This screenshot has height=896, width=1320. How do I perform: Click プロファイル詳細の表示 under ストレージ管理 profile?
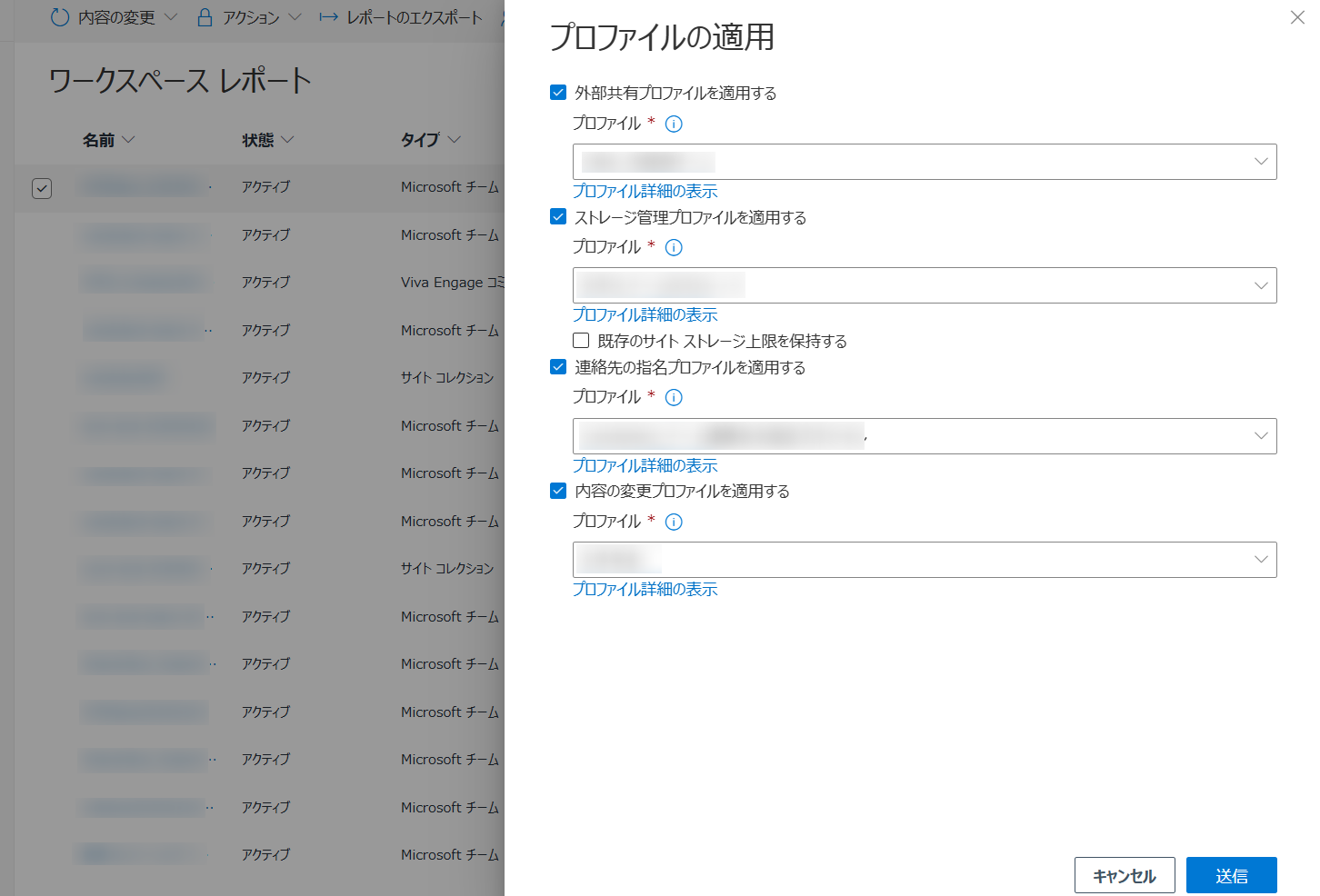(x=645, y=314)
